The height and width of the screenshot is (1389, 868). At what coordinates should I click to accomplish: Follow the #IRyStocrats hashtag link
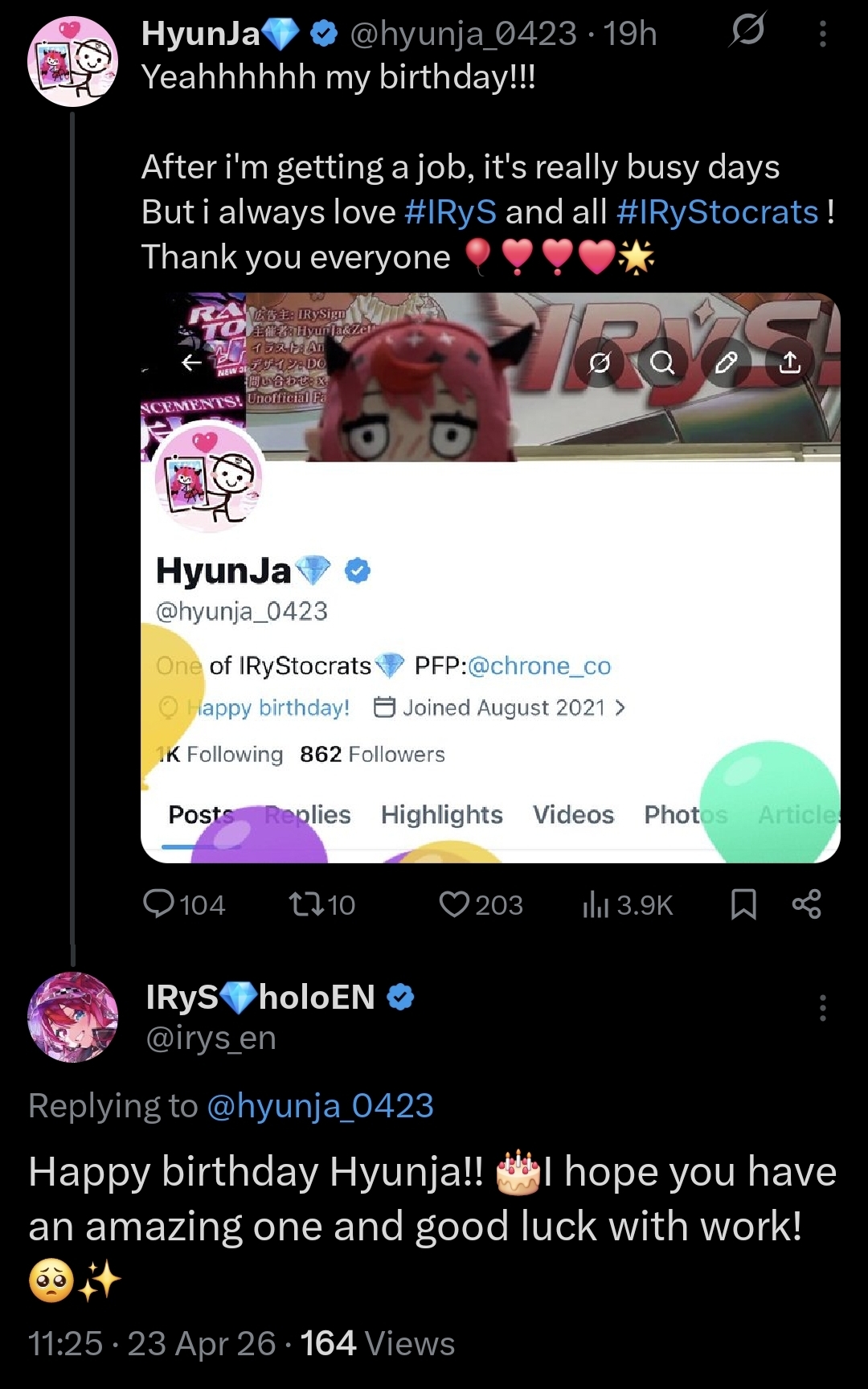pos(718,212)
